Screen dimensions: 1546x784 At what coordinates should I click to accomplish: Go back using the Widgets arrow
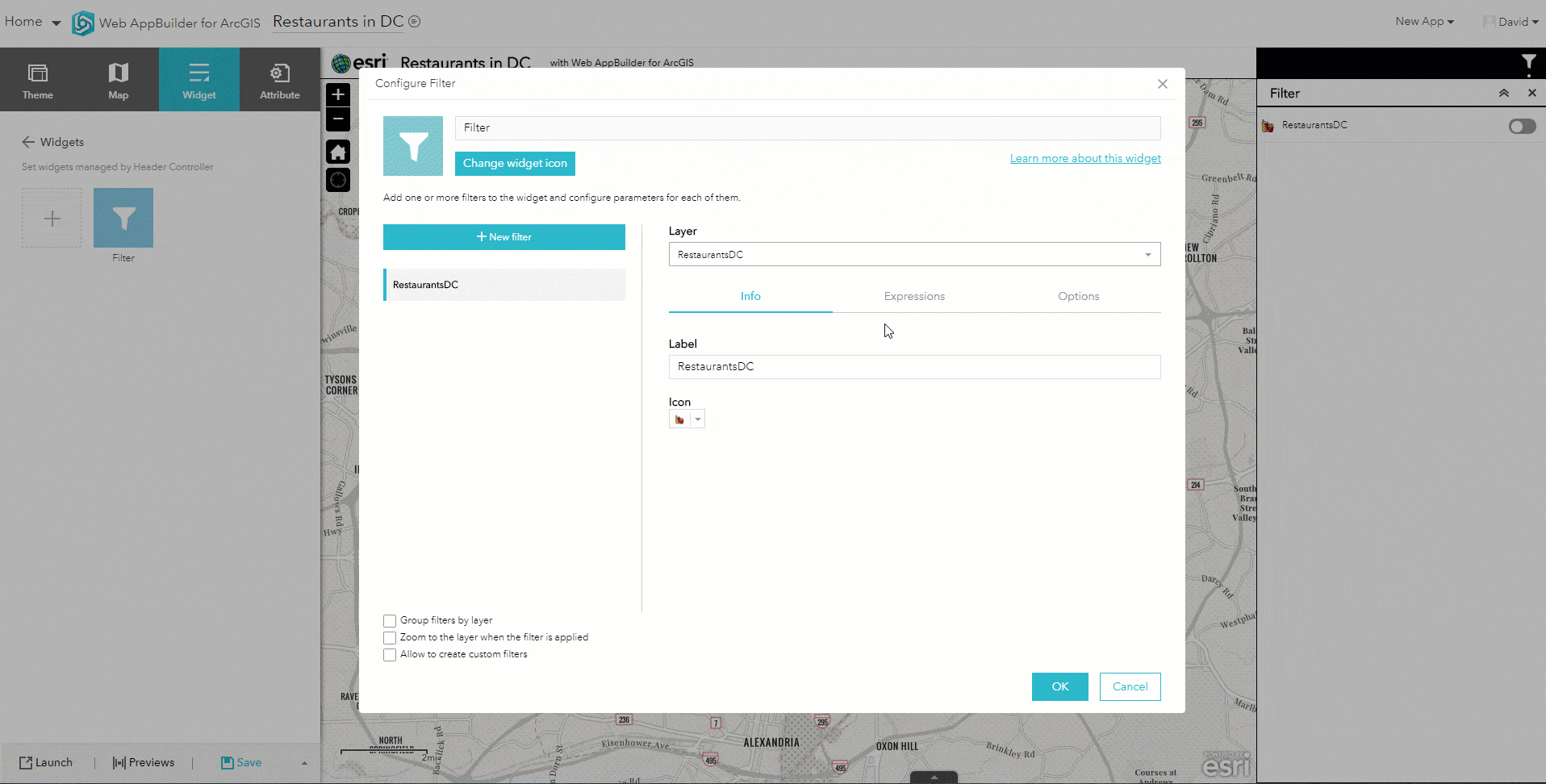point(28,142)
